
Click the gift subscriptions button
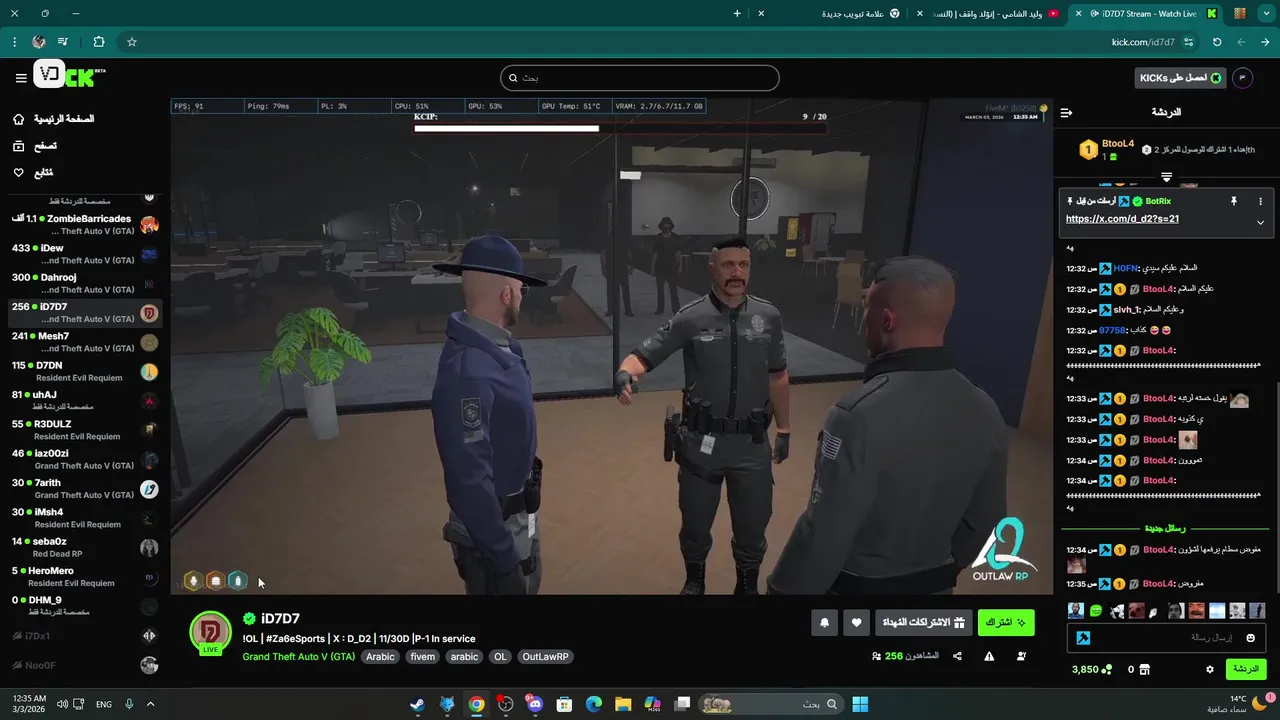[x=922, y=623]
